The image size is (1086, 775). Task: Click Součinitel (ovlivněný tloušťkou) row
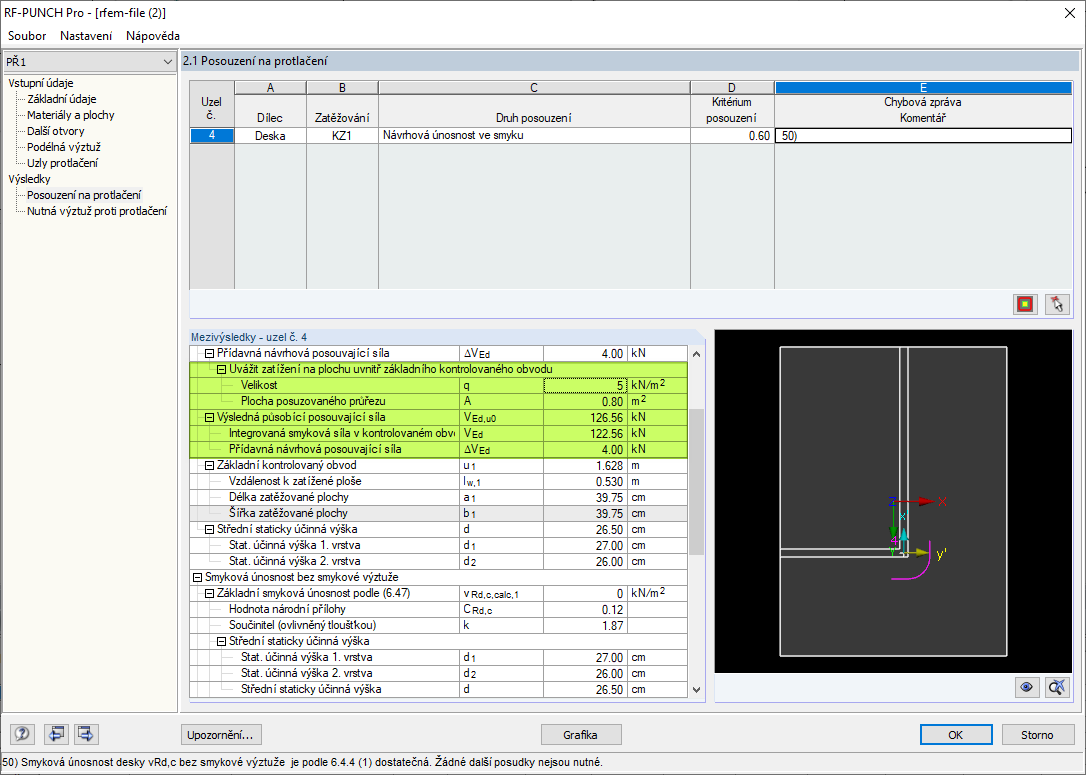click(x=438, y=625)
